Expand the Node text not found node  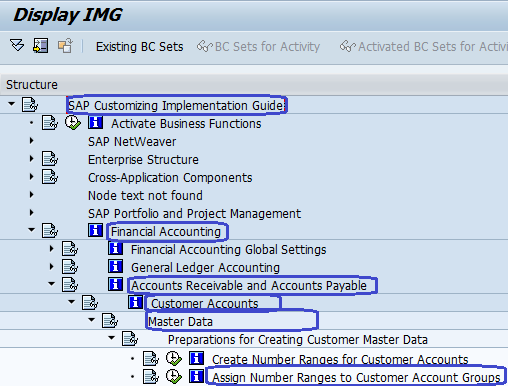pos(32,195)
